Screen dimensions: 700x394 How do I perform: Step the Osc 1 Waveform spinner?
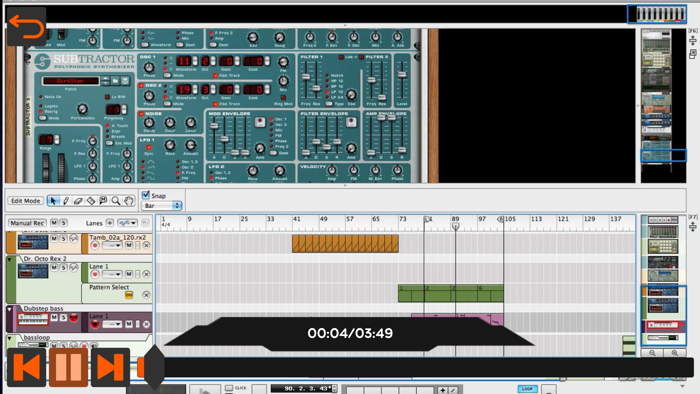click(195, 61)
